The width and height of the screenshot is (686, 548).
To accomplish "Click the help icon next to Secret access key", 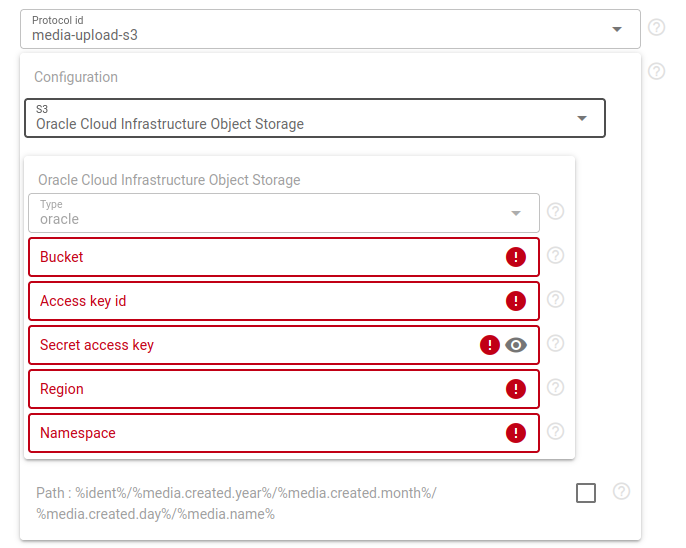I will click(556, 343).
